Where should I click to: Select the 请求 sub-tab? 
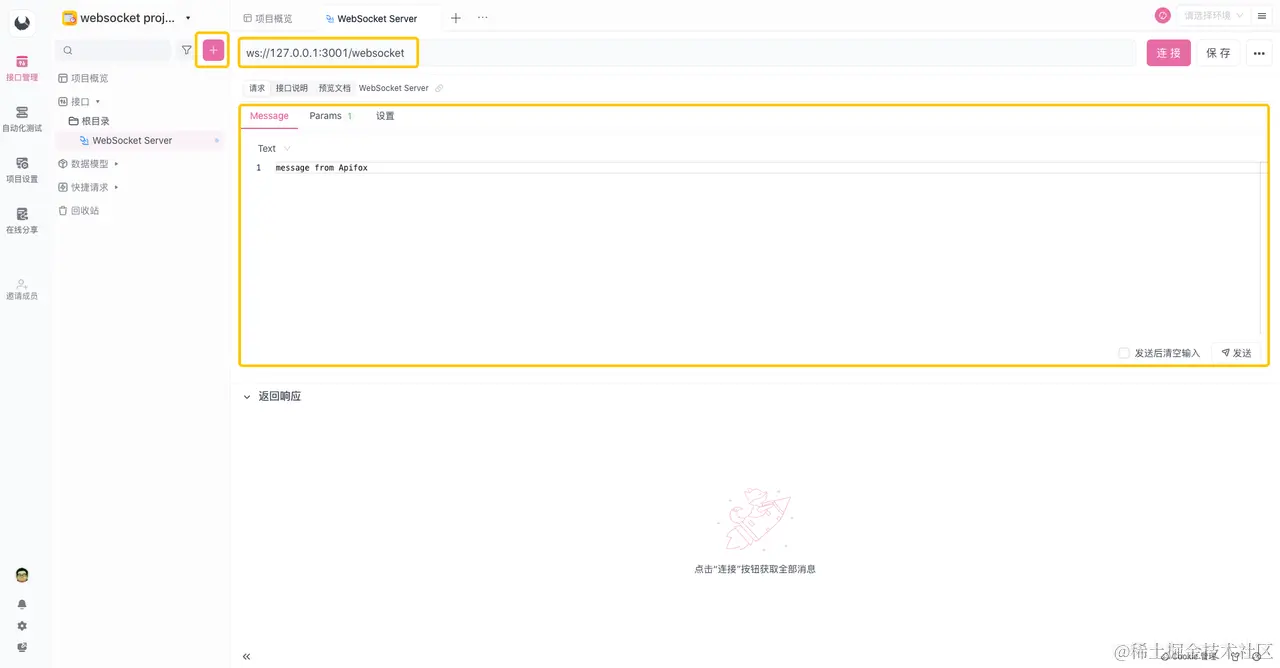(257, 88)
